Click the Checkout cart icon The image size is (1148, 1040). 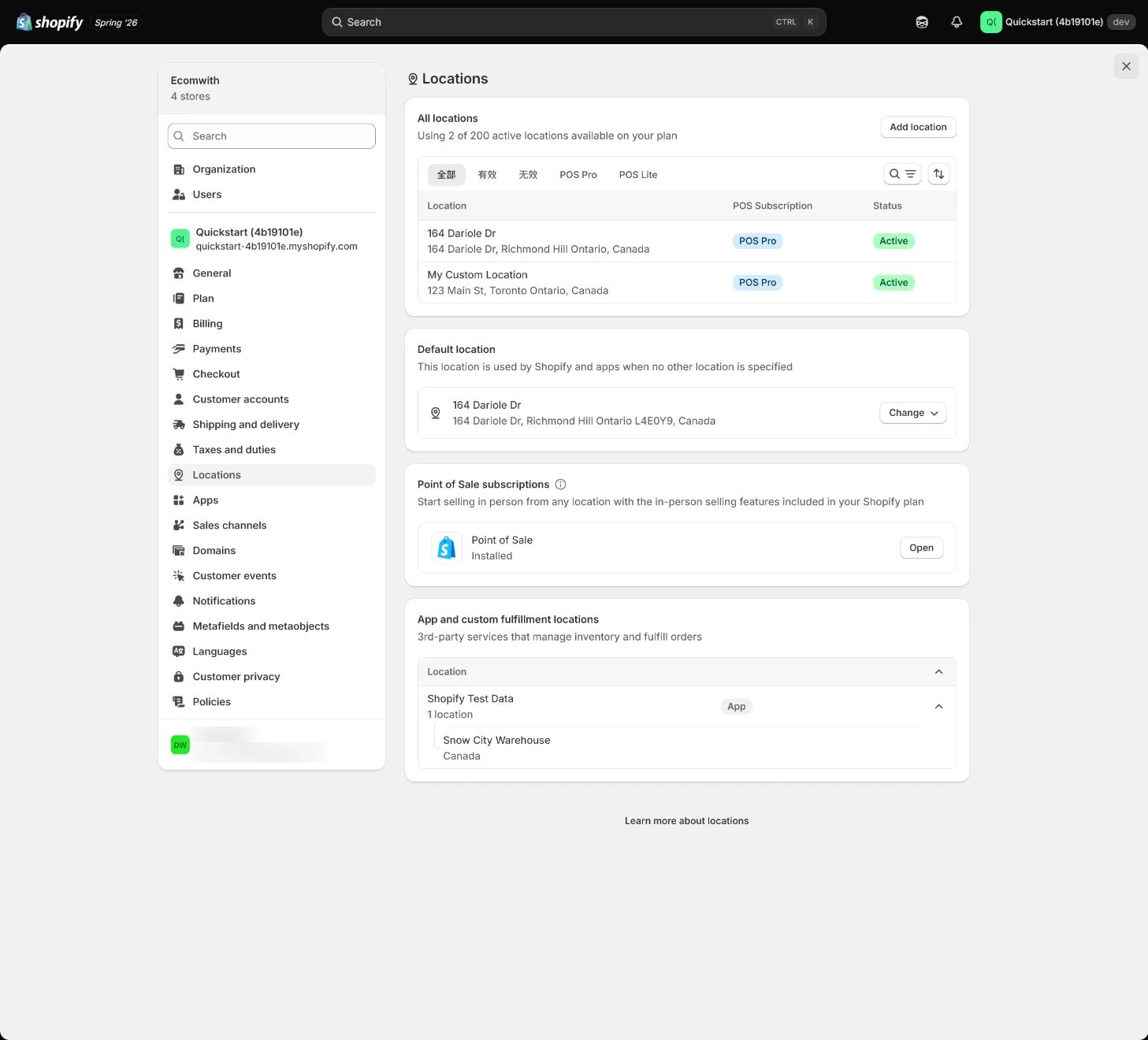179,374
